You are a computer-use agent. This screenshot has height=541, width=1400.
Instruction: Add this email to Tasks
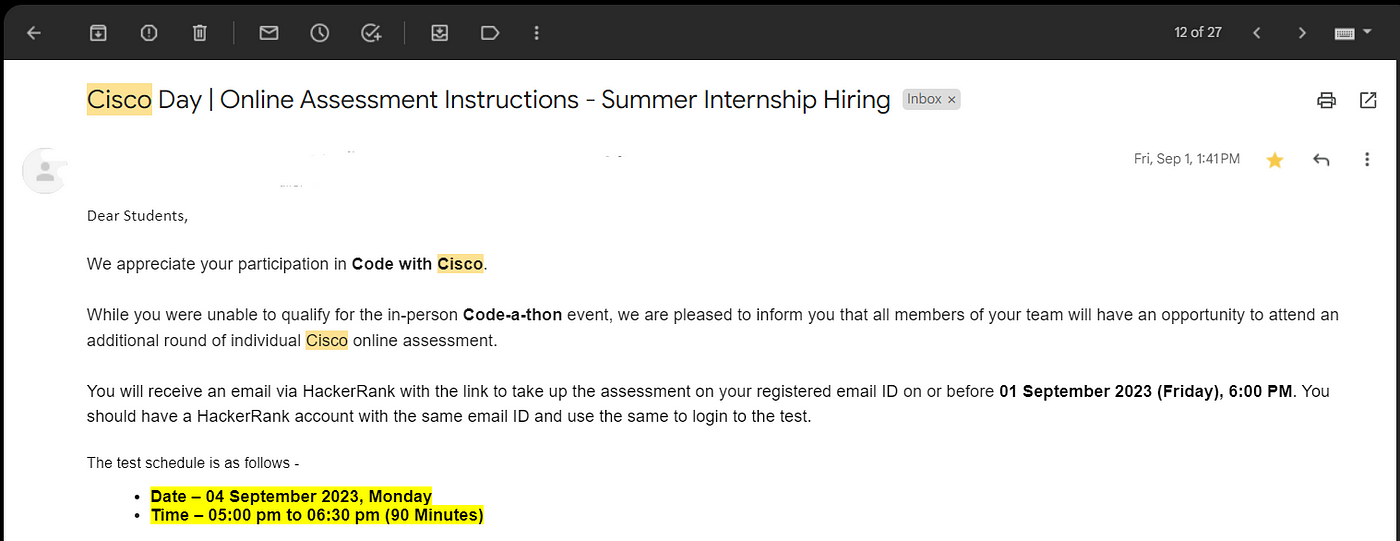371,33
